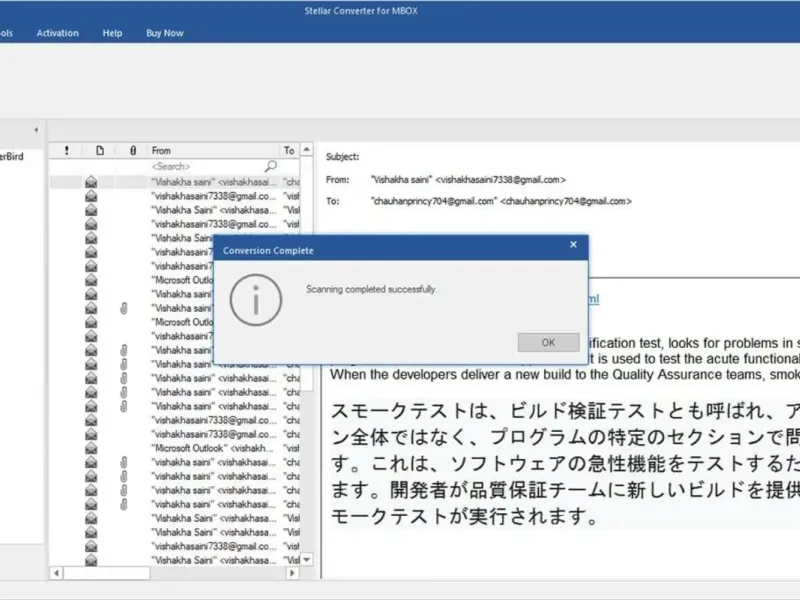800x600 pixels.
Task: Collapse the left folder pane arrow
Action: (x=36, y=130)
